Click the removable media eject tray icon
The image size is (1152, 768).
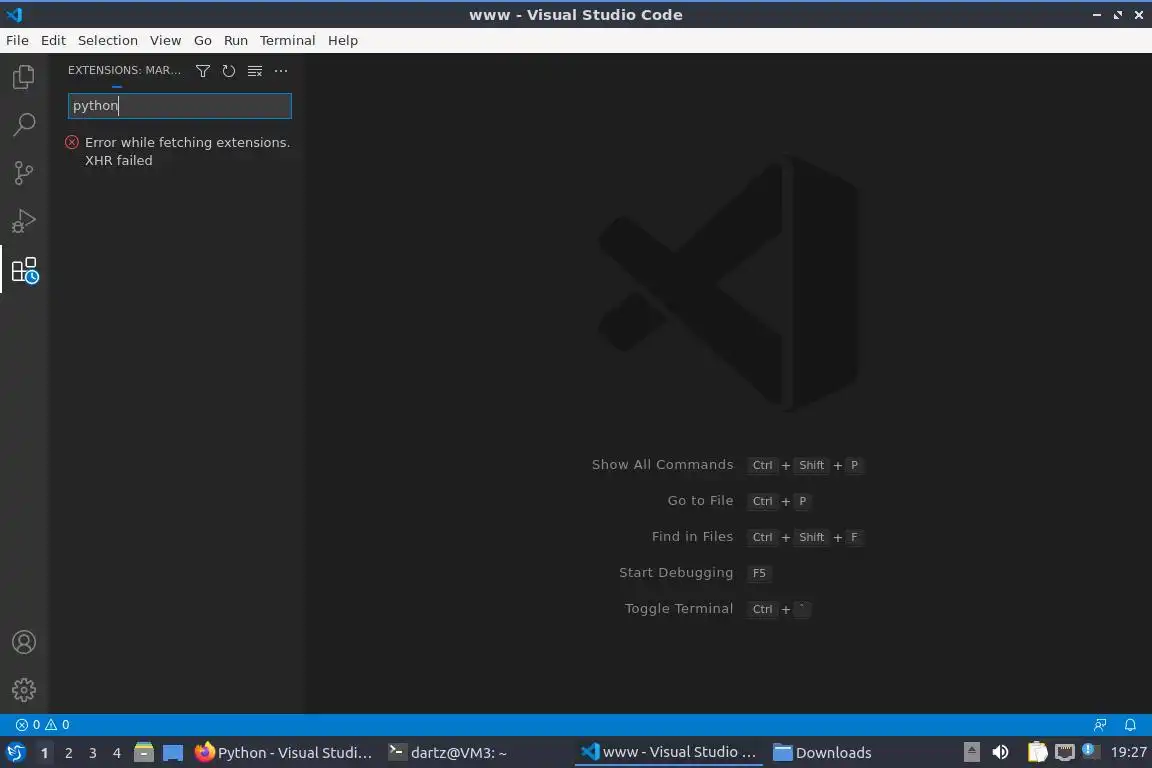pos(971,752)
